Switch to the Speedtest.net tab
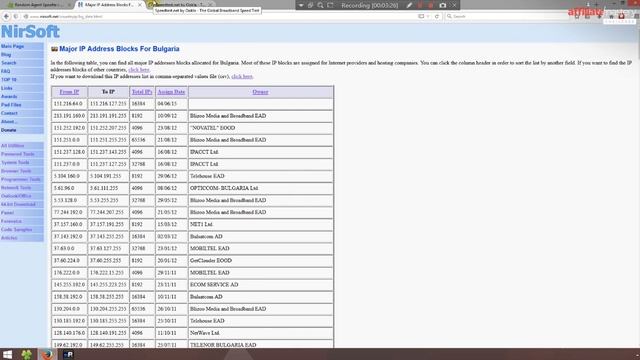Viewport: 640px width, 360px height. click(x=180, y=4)
